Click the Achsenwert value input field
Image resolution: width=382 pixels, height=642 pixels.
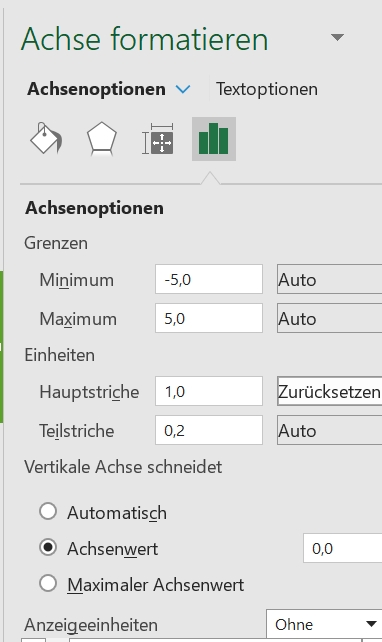(343, 548)
